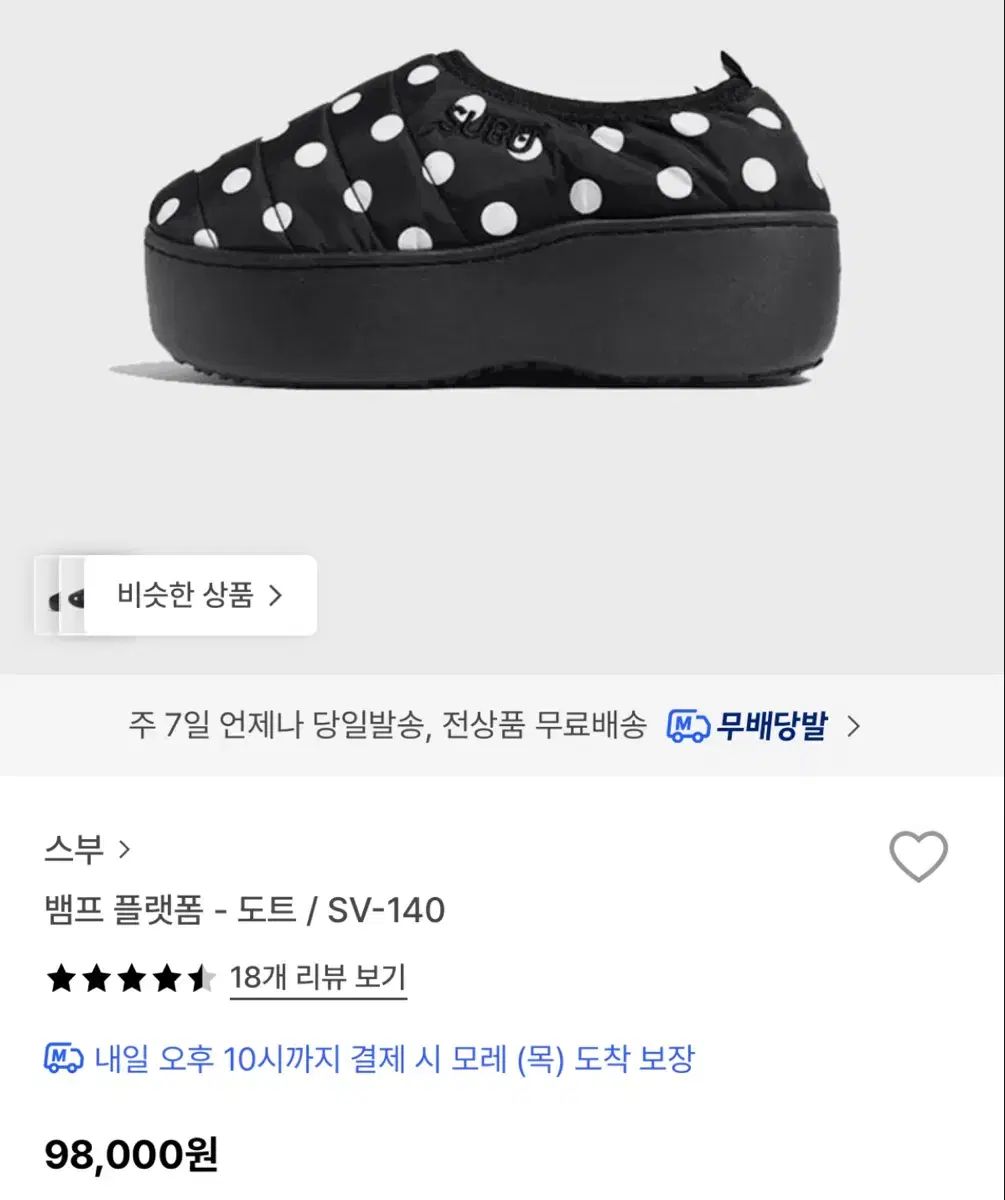Click the 주 7일 언제나 당일발송 banner text
Viewport: 1005px width, 1200px height.
(x=387, y=726)
